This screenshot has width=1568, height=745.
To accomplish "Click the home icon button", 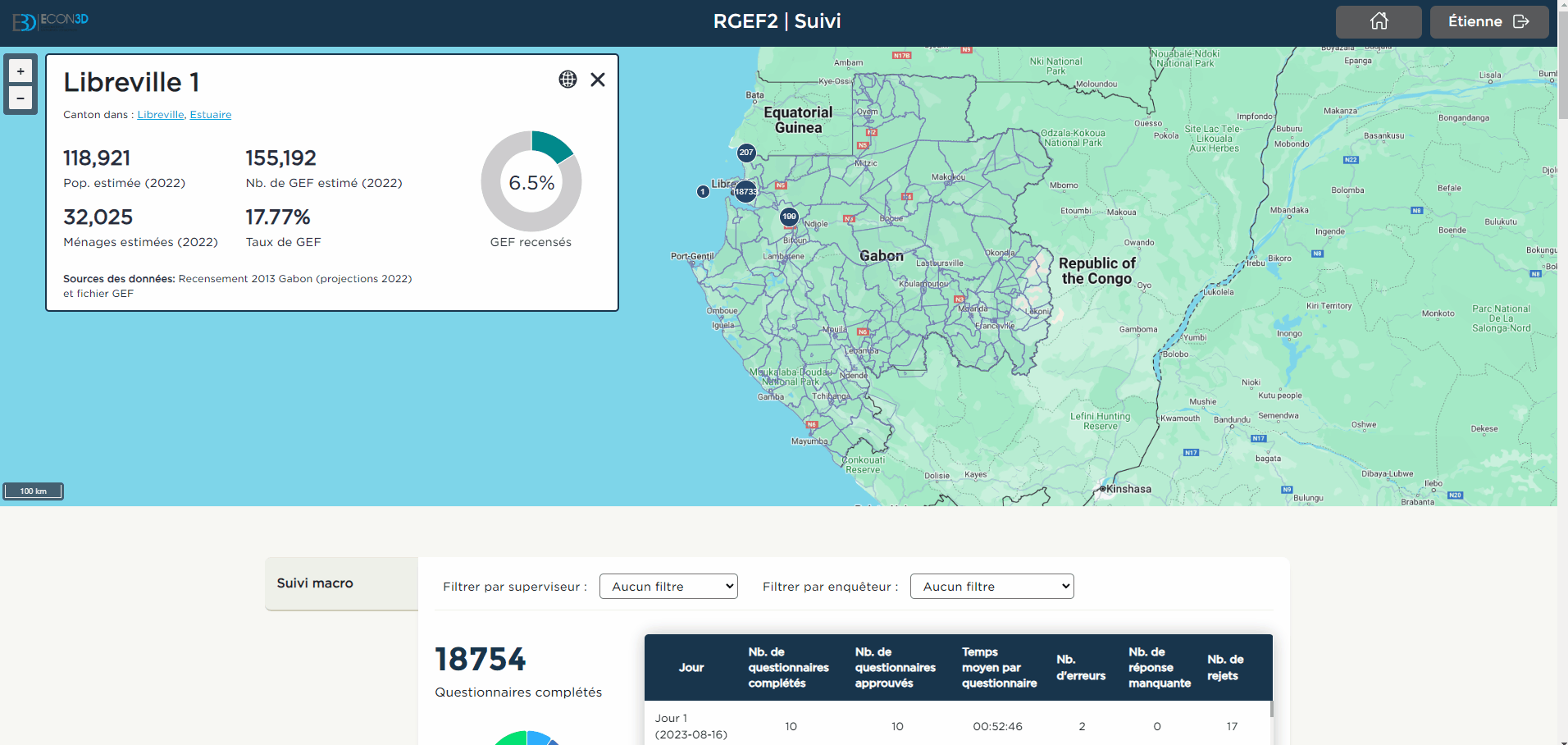I will coord(1379,22).
